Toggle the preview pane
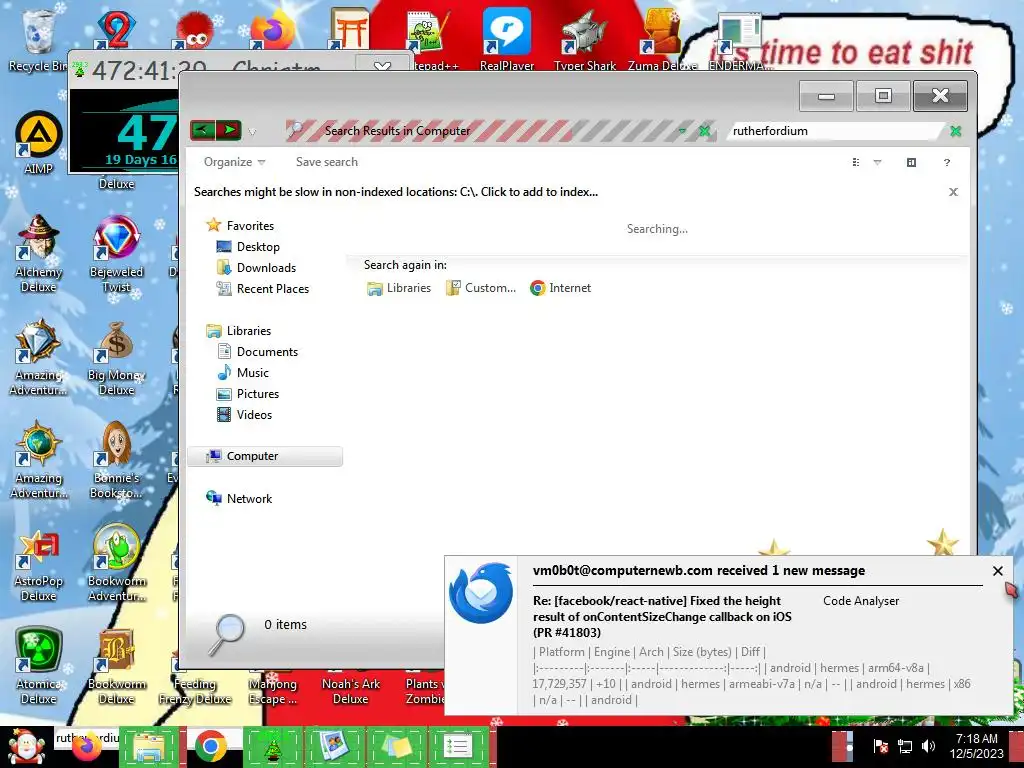Image resolution: width=1024 pixels, height=768 pixels. point(912,162)
